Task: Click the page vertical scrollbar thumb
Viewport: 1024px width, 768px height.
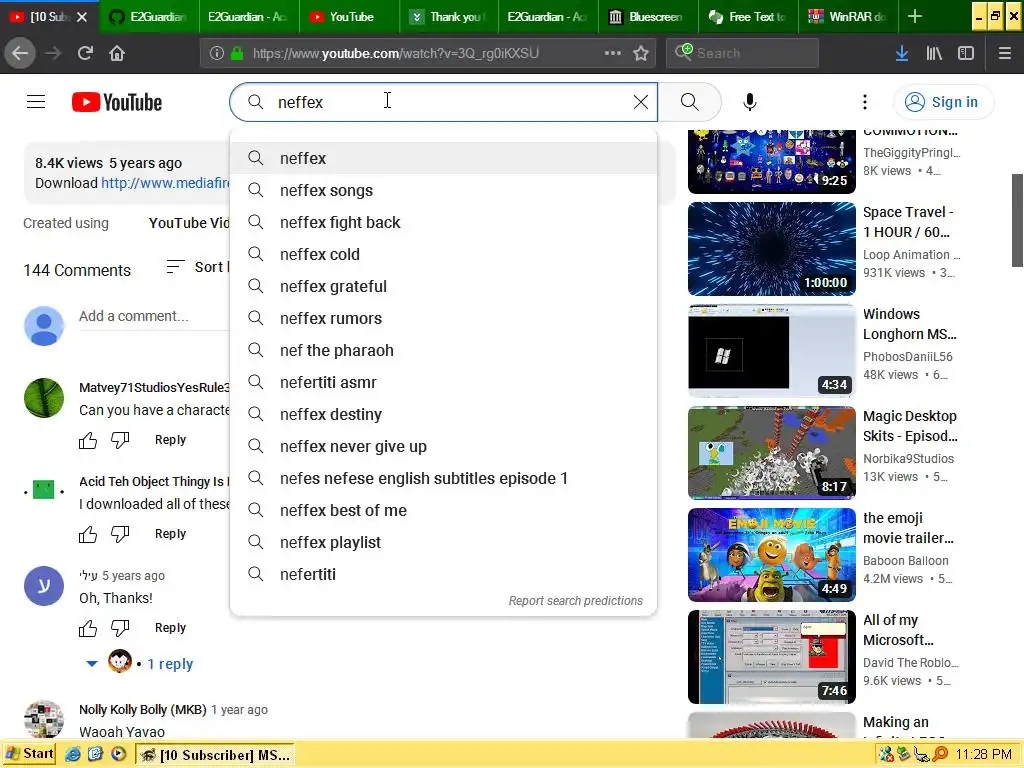Action: [1017, 220]
